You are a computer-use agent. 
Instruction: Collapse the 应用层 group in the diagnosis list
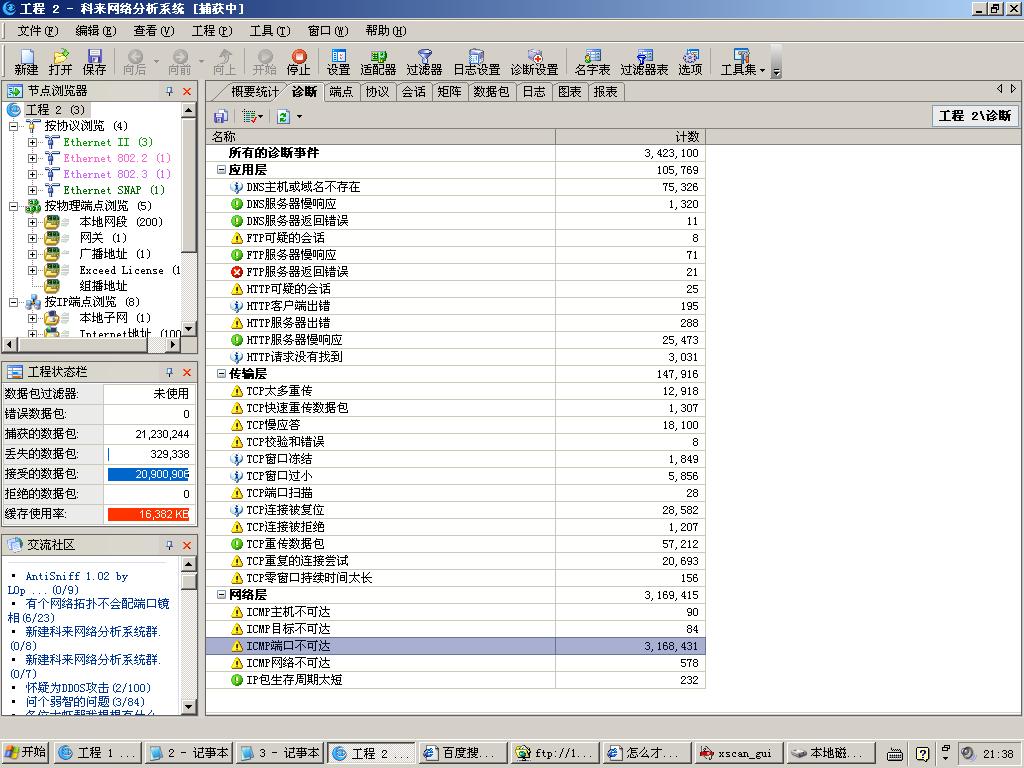[x=221, y=170]
